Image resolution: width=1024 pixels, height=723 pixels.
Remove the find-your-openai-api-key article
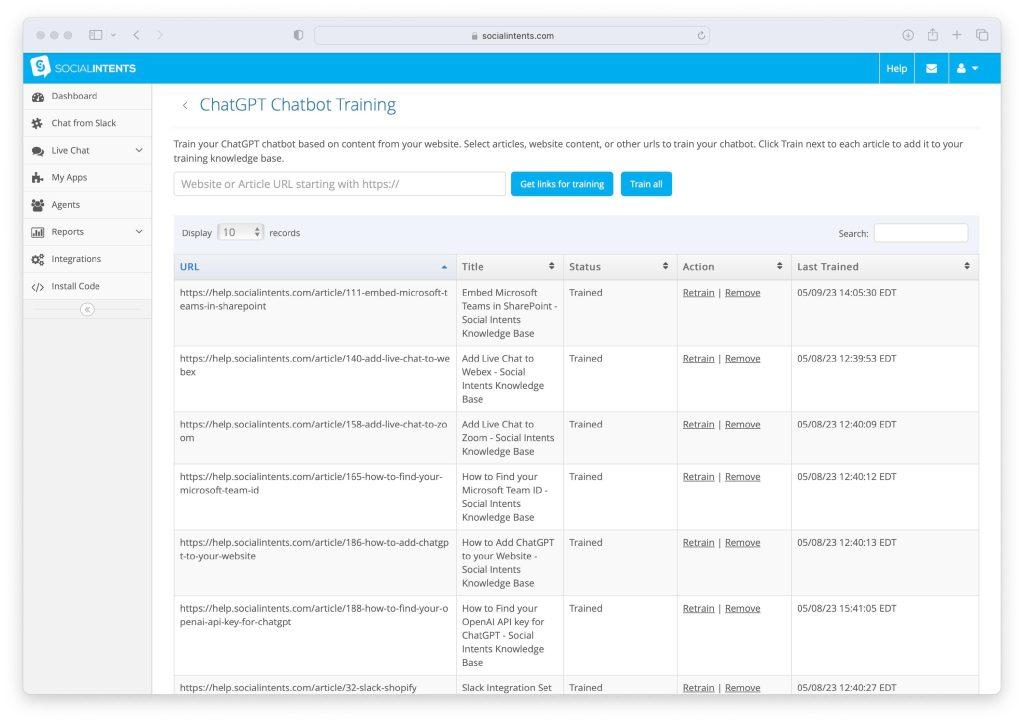(743, 609)
